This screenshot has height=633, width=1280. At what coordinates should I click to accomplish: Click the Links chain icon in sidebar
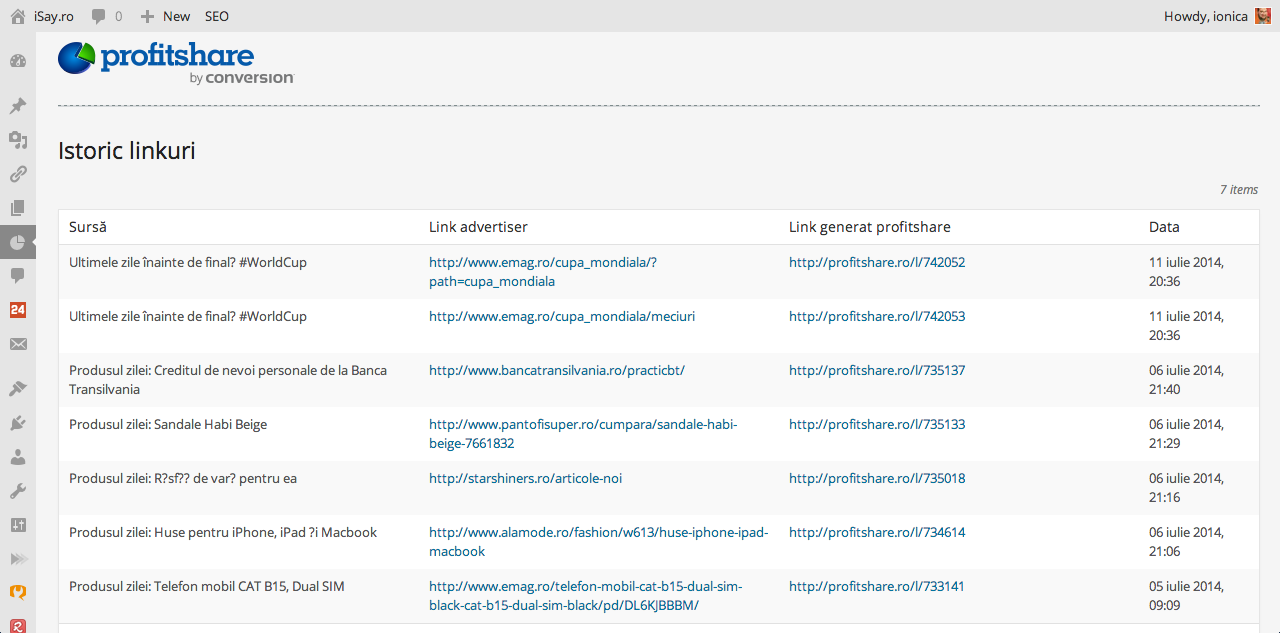pyautogui.click(x=18, y=174)
